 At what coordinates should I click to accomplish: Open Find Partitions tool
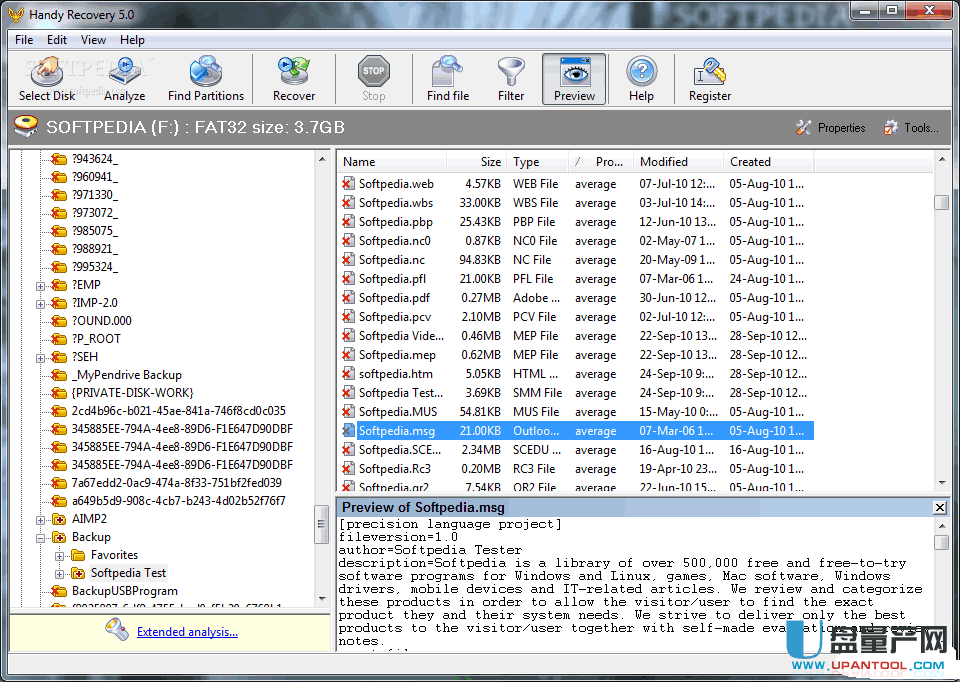click(205, 79)
